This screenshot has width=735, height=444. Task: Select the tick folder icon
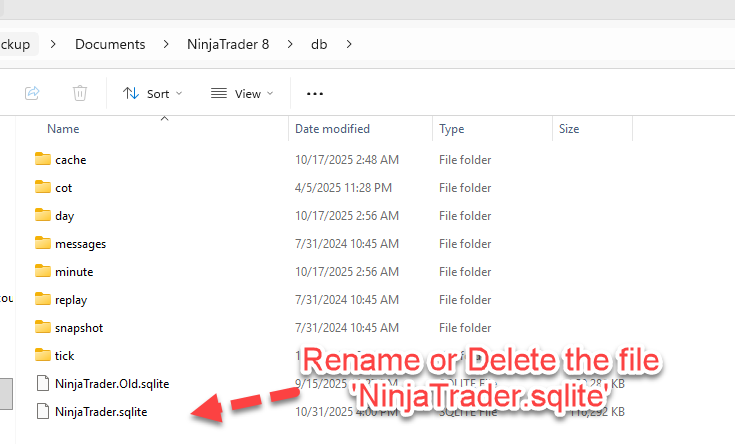[x=43, y=355]
